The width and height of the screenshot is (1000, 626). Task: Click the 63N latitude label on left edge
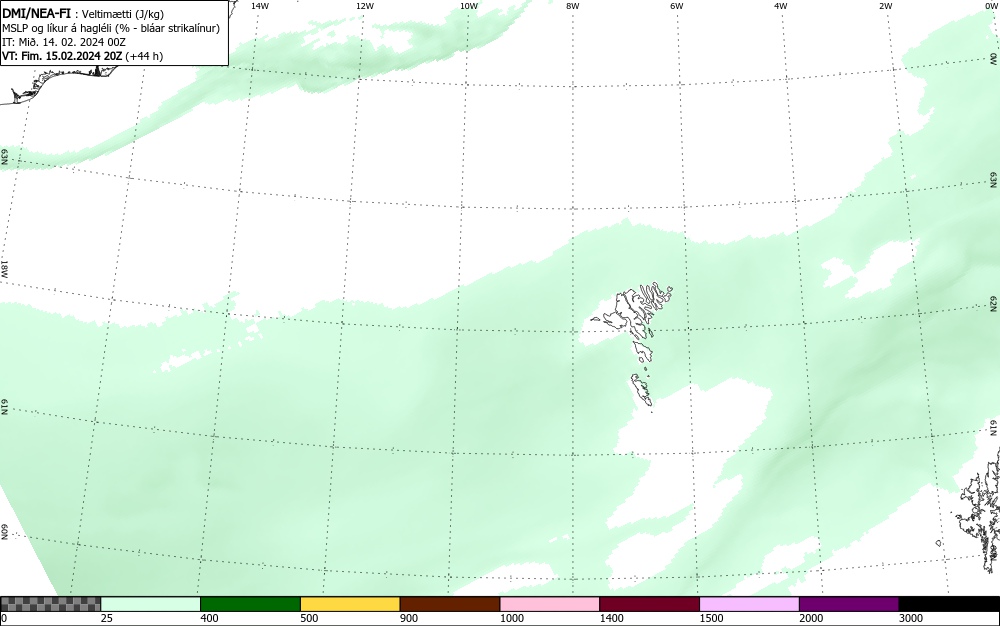[x=4, y=157]
